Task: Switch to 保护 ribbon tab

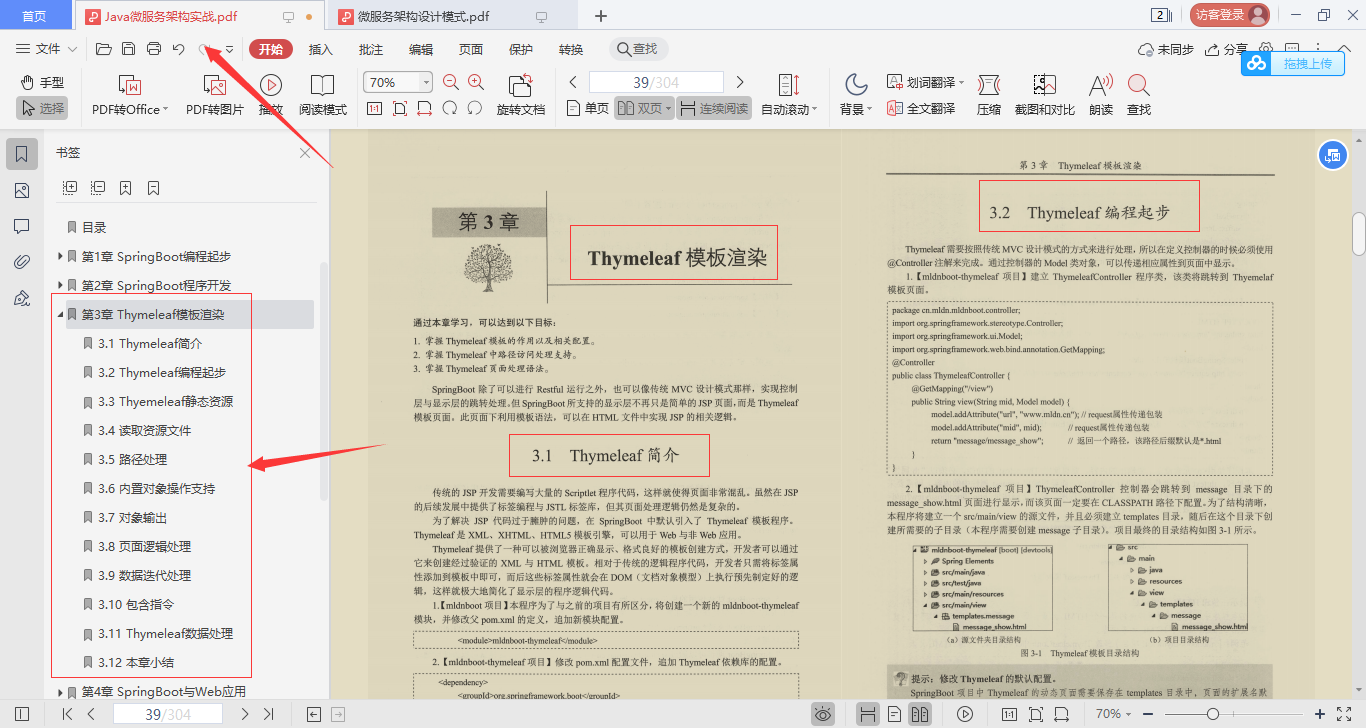Action: [x=521, y=49]
